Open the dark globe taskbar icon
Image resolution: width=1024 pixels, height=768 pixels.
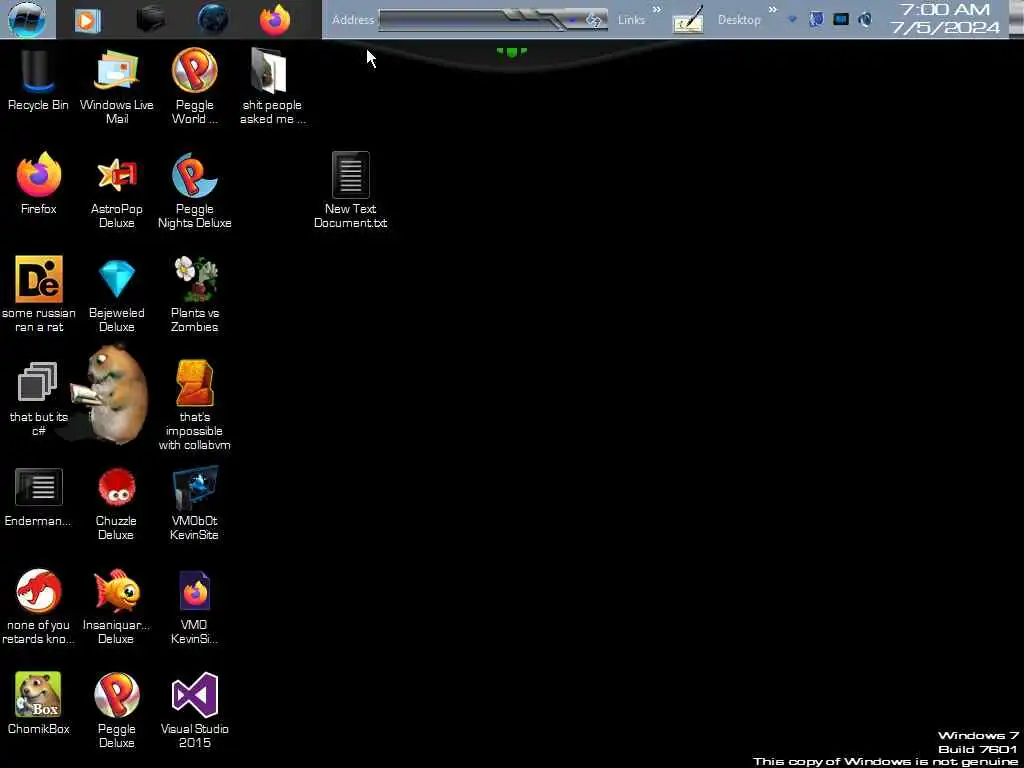point(213,20)
